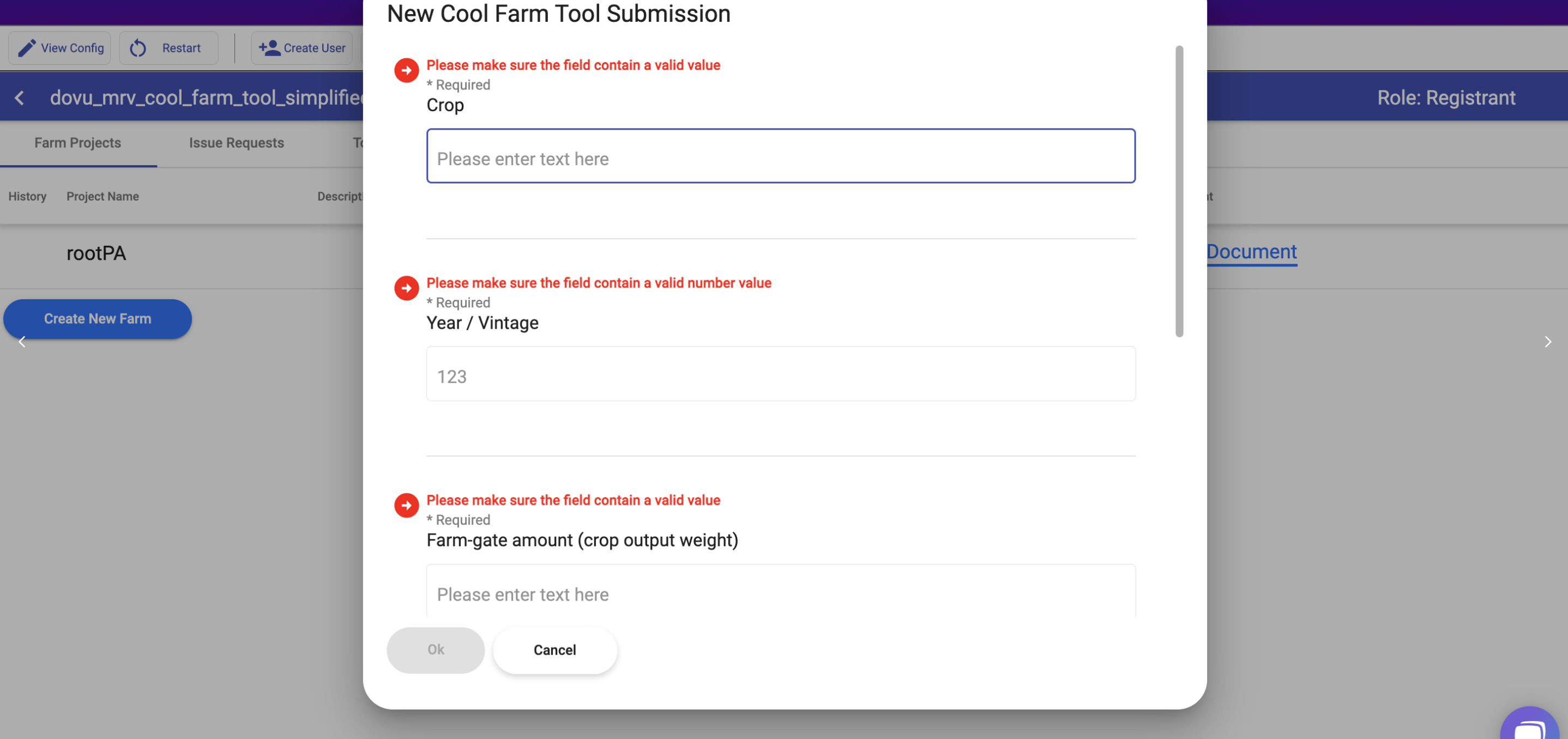Image resolution: width=1568 pixels, height=739 pixels.
Task: Click the dialog's vertical scrollbar
Action: click(1178, 191)
